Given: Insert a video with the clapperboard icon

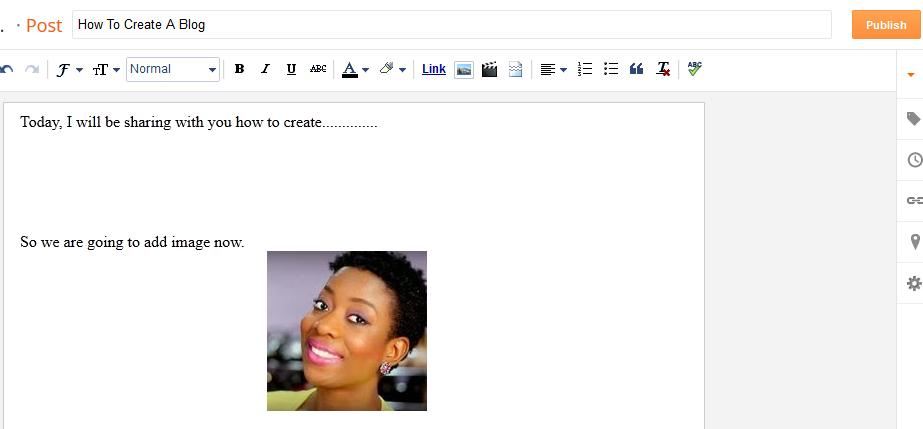Looking at the screenshot, I should point(489,69).
